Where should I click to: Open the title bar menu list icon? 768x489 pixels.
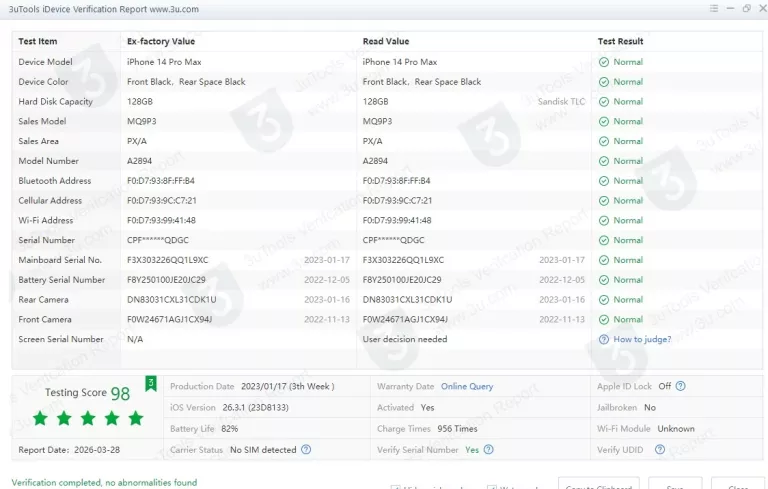point(714,8)
